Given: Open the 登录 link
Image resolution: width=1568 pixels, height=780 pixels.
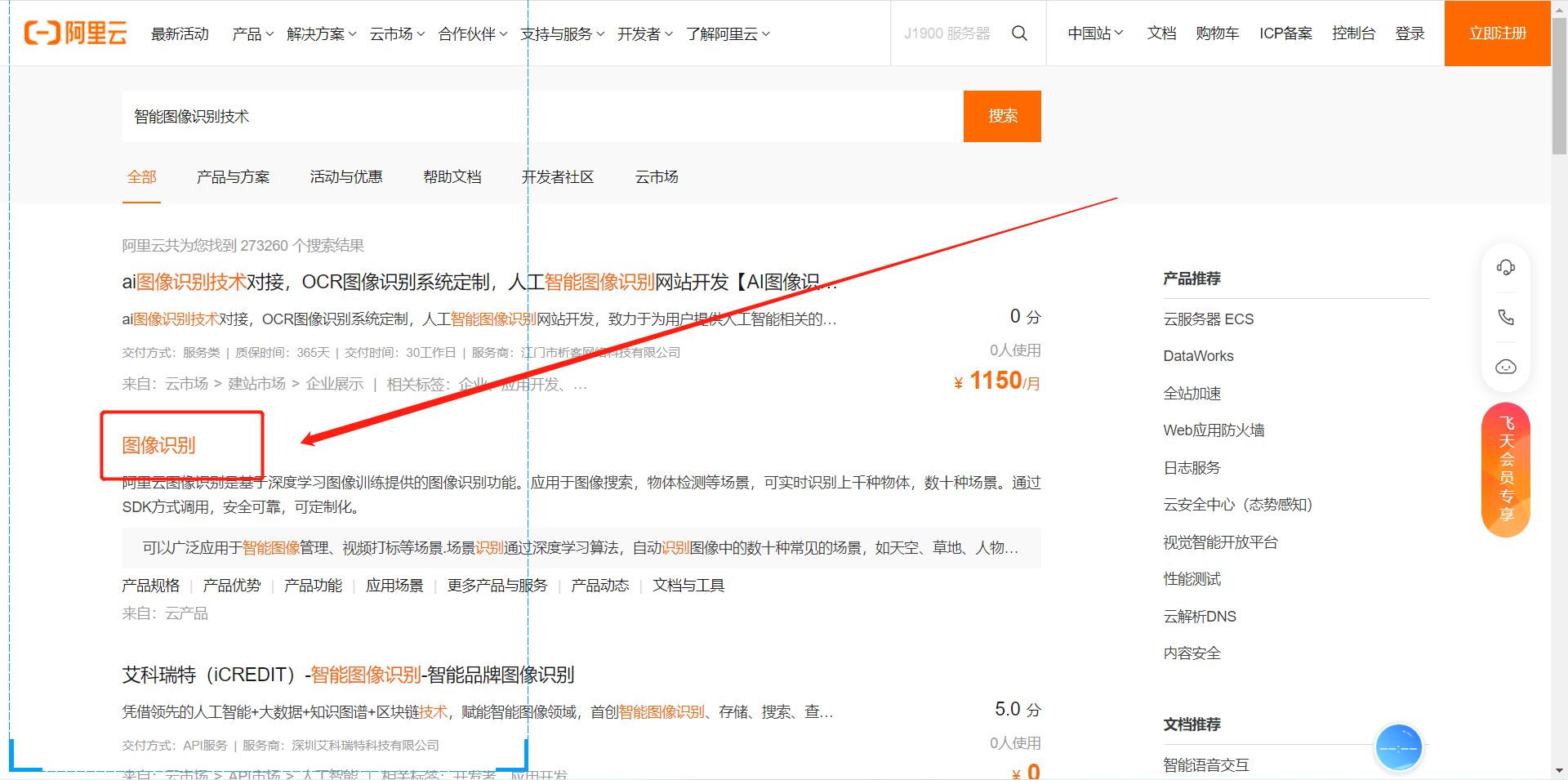Looking at the screenshot, I should 1410,33.
